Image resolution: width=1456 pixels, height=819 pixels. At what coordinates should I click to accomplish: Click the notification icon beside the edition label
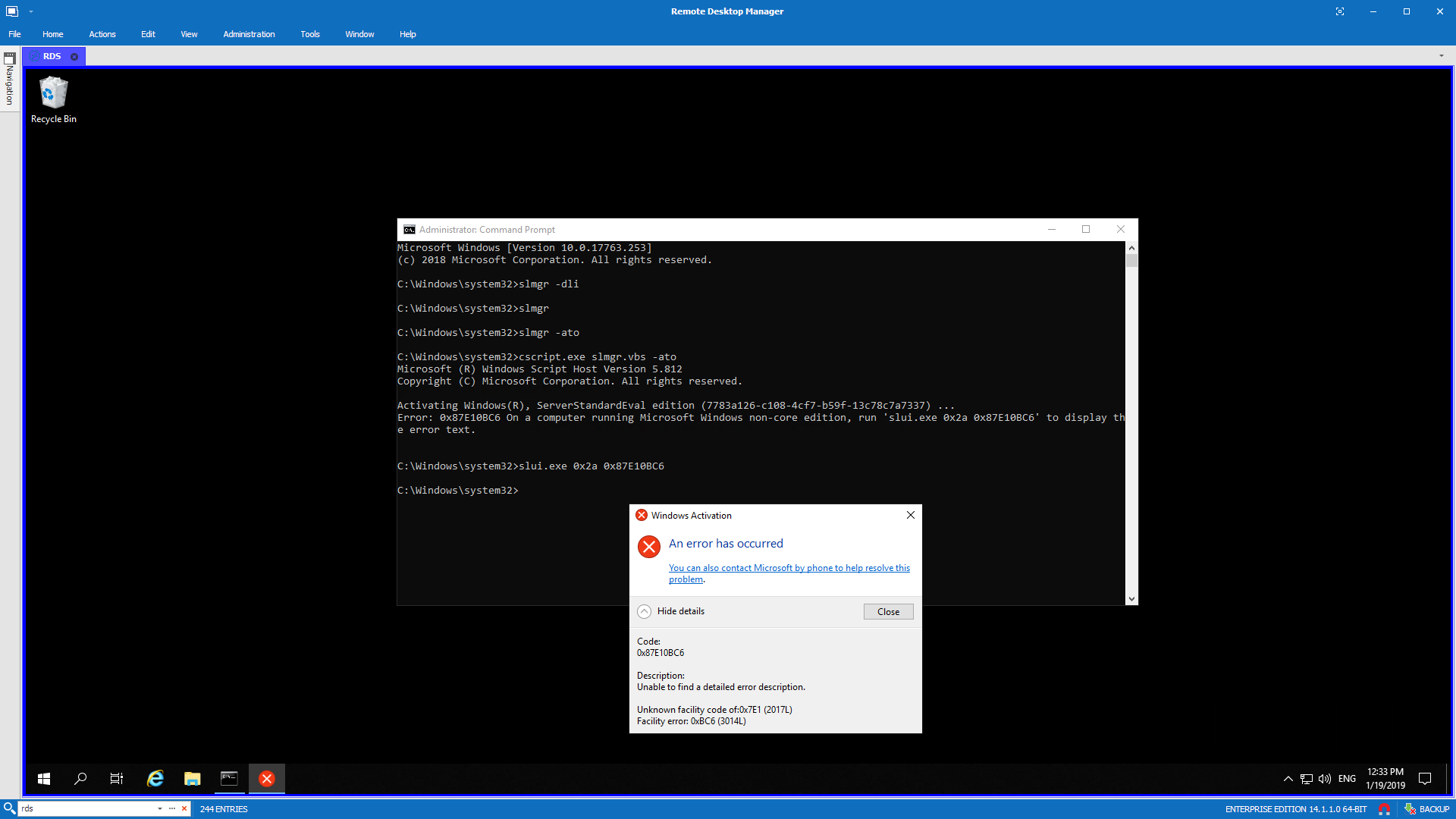(x=1385, y=808)
